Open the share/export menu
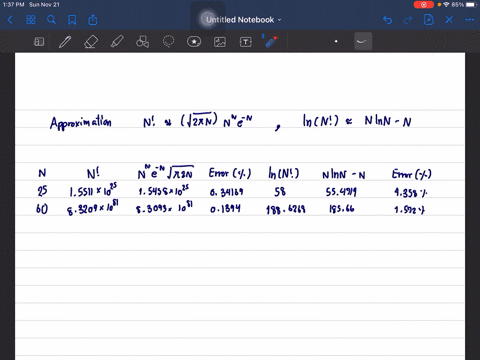Viewport: 480px width, 360px height. tap(93, 20)
